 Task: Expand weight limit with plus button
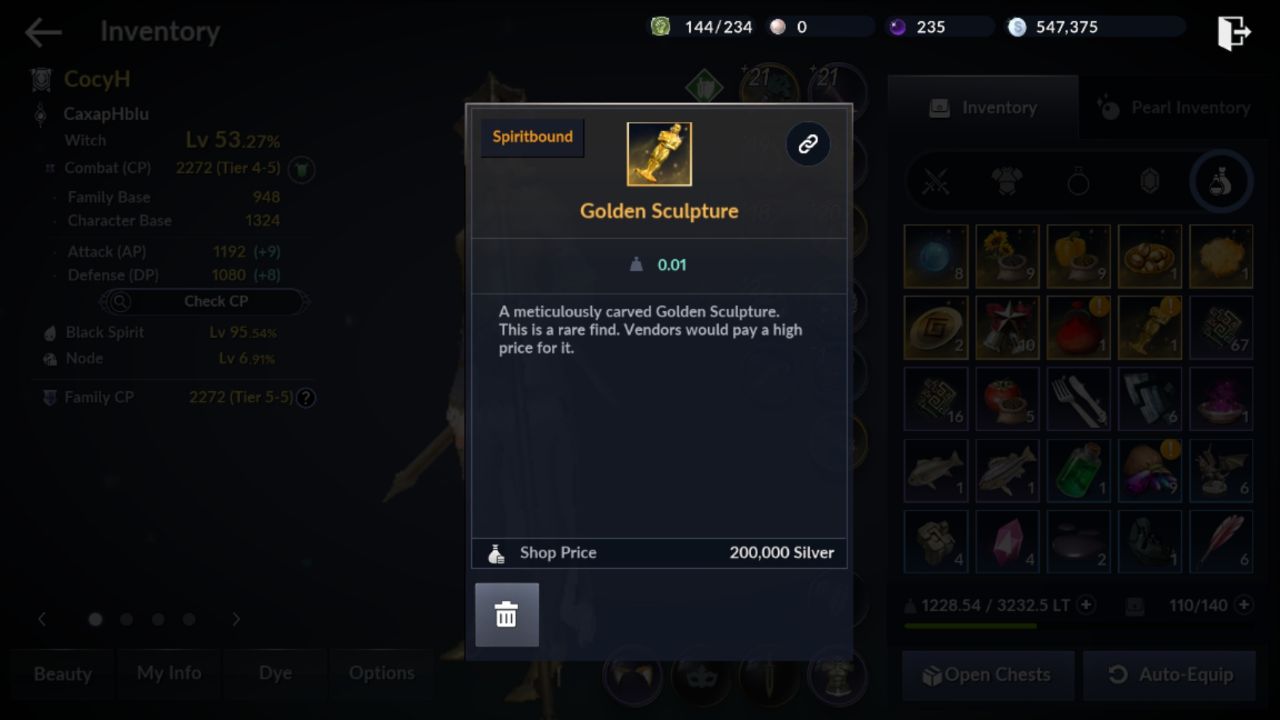(x=1086, y=605)
